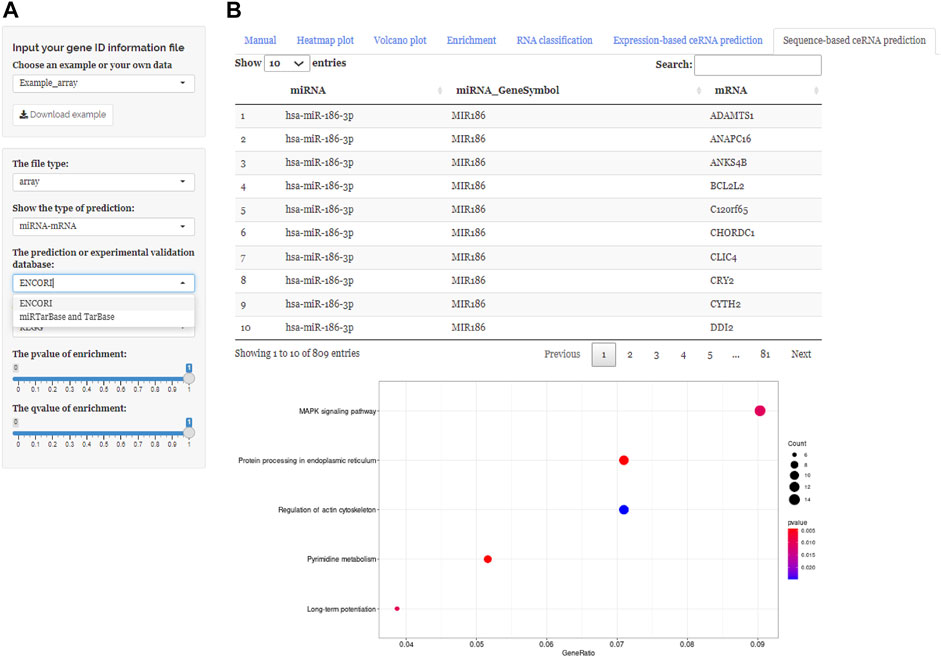Click hsa-miR-186-3p in row 5
Image resolution: width=941 pixels, height=657 pixels.
tap(319, 209)
